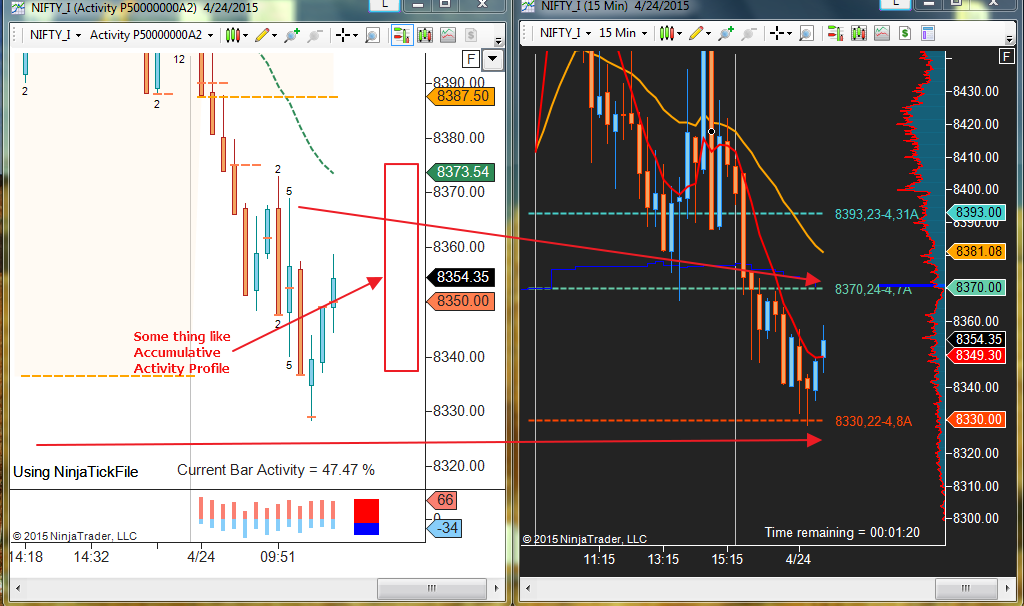The width and height of the screenshot is (1024, 606).
Task: Click the red 8349.30 price marker
Action: [x=976, y=355]
